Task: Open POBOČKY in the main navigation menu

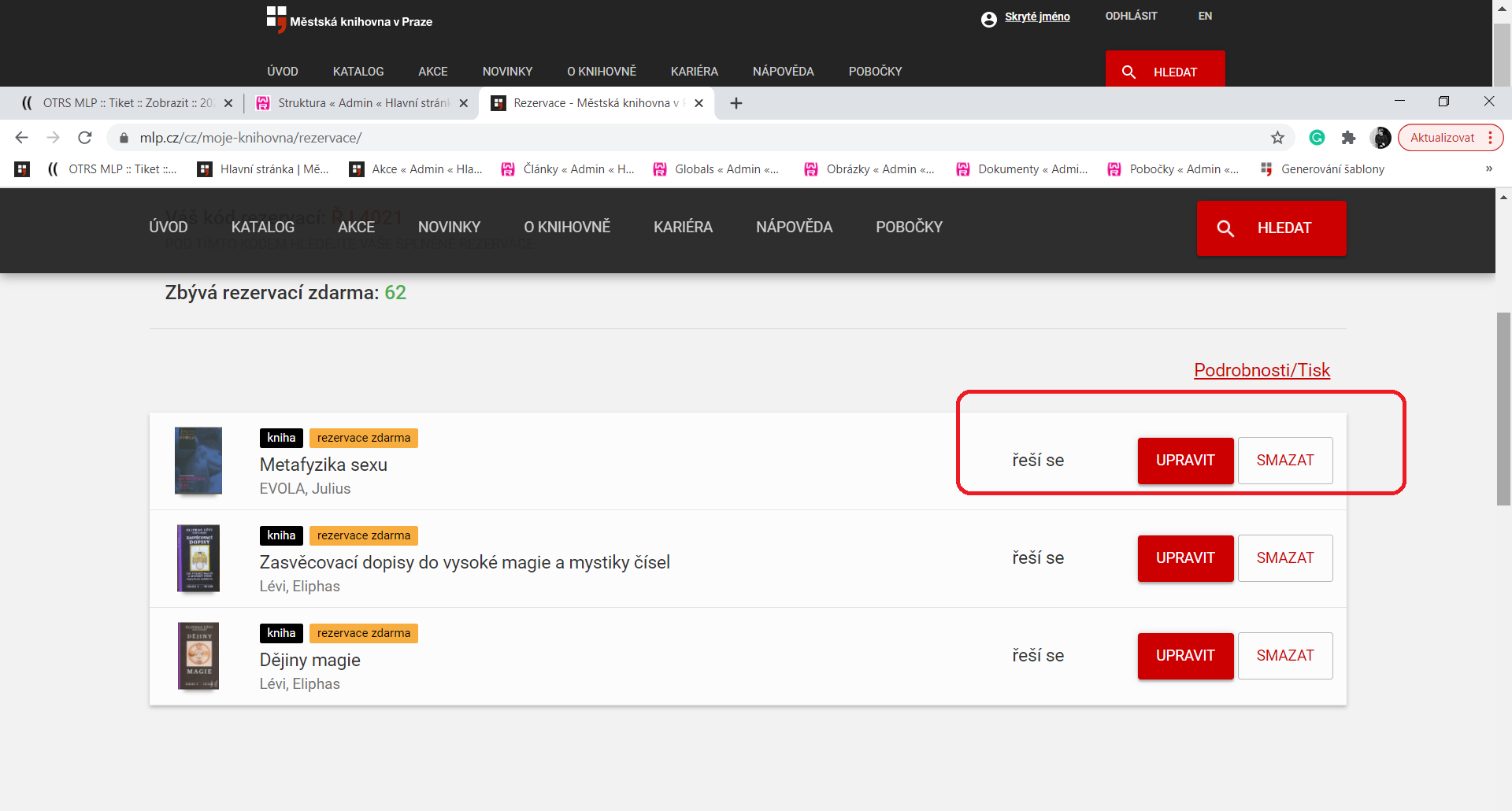Action: [909, 227]
